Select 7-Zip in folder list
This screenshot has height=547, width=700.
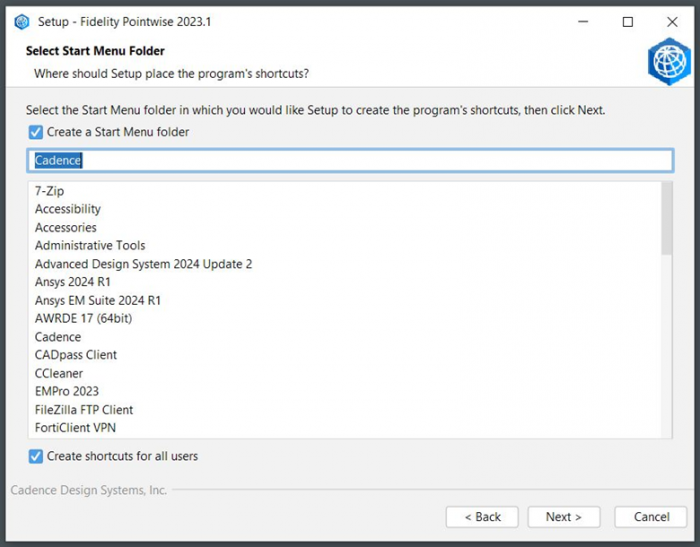(x=50, y=191)
